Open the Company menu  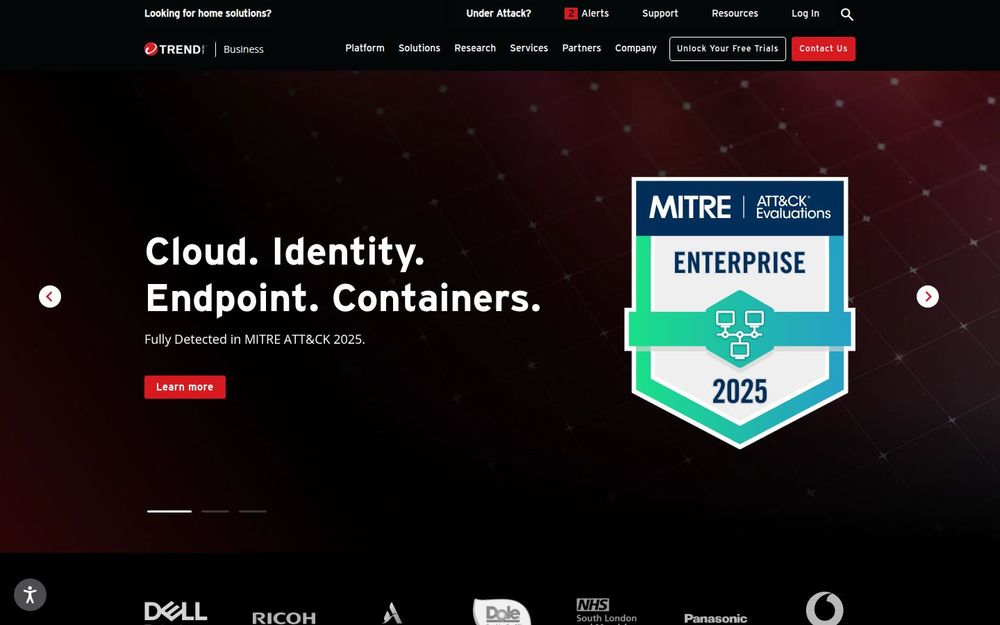click(x=635, y=48)
